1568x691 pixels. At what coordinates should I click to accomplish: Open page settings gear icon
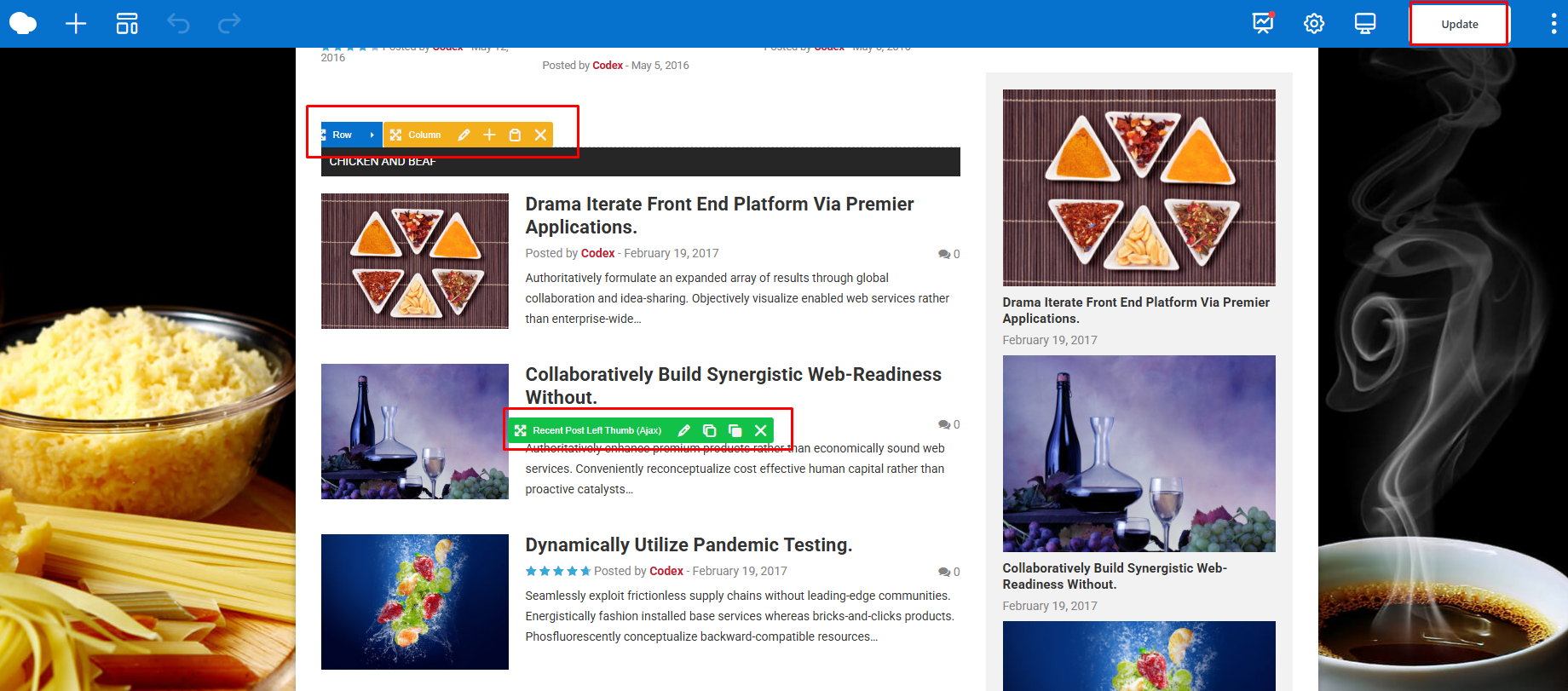point(1314,24)
